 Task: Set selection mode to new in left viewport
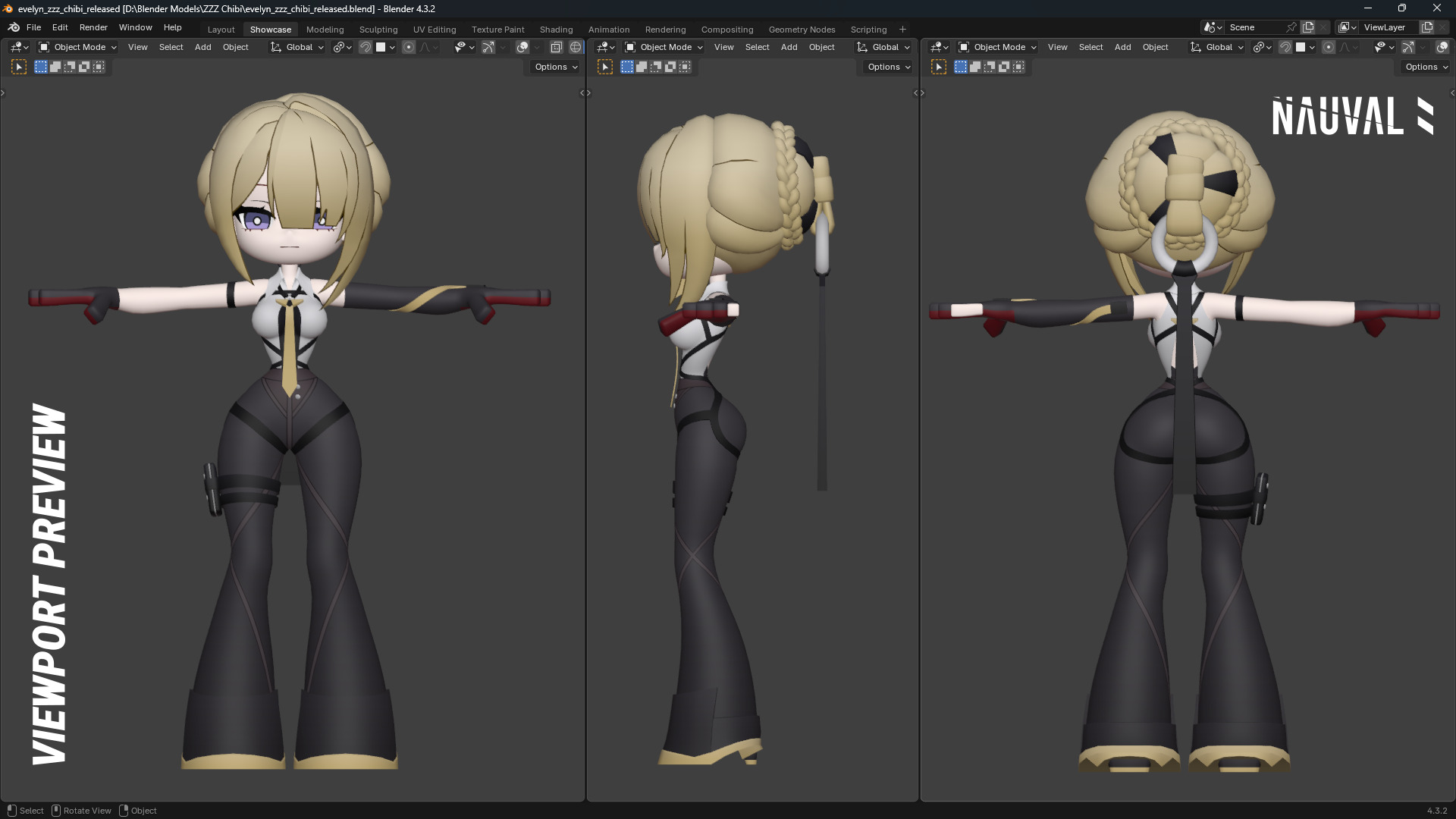(41, 67)
